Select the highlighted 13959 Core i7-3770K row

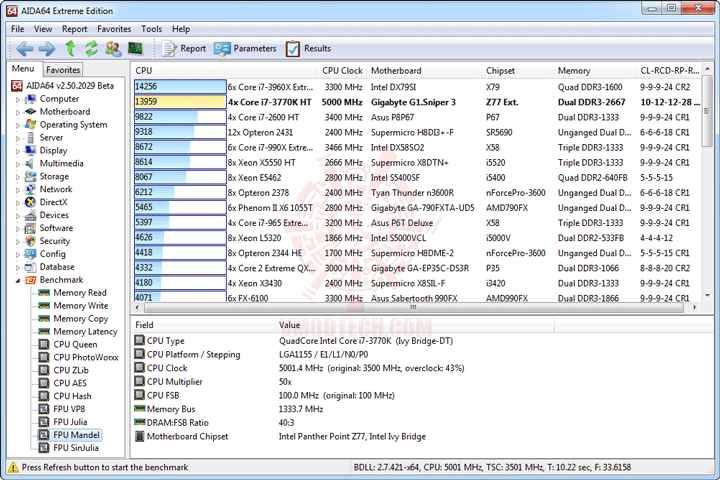(417, 102)
